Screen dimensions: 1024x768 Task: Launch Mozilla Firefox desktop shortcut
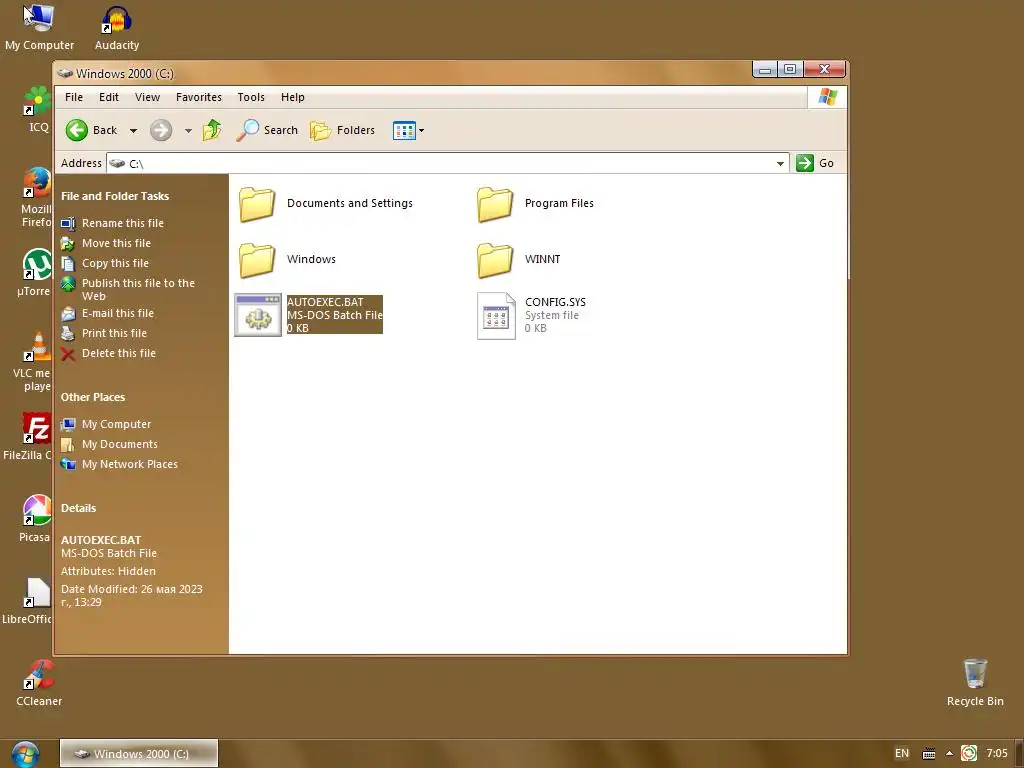click(37, 197)
